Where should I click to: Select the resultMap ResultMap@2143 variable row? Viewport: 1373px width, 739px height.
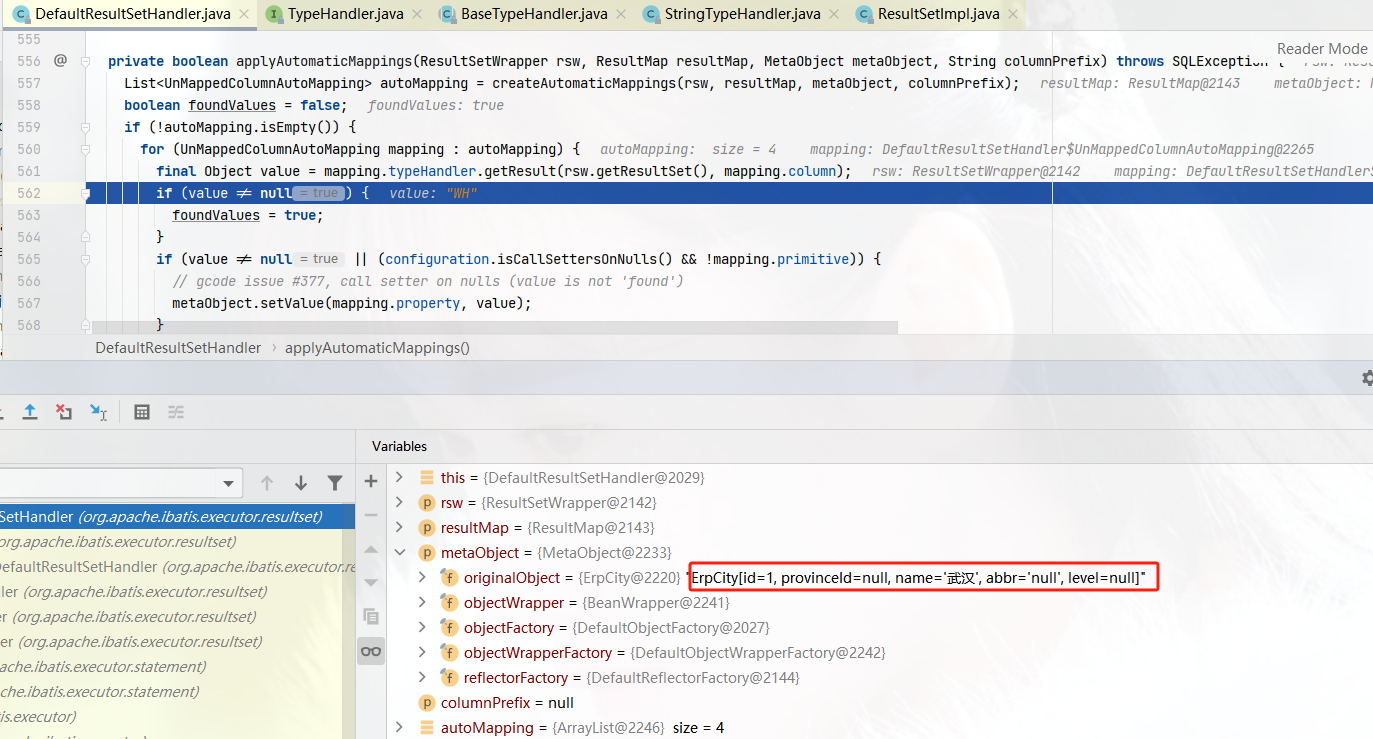(x=880, y=528)
